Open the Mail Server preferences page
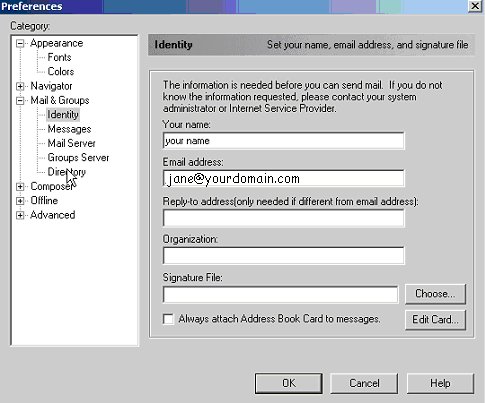485x403 pixels. 71,143
